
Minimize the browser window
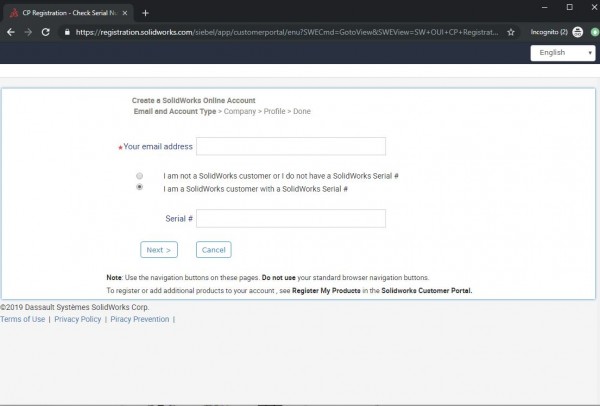[x=545, y=7]
